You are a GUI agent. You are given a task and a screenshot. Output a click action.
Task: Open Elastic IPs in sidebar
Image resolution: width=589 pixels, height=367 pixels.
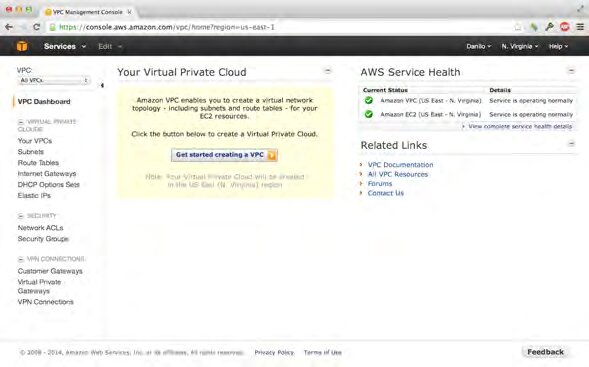[x=34, y=195]
